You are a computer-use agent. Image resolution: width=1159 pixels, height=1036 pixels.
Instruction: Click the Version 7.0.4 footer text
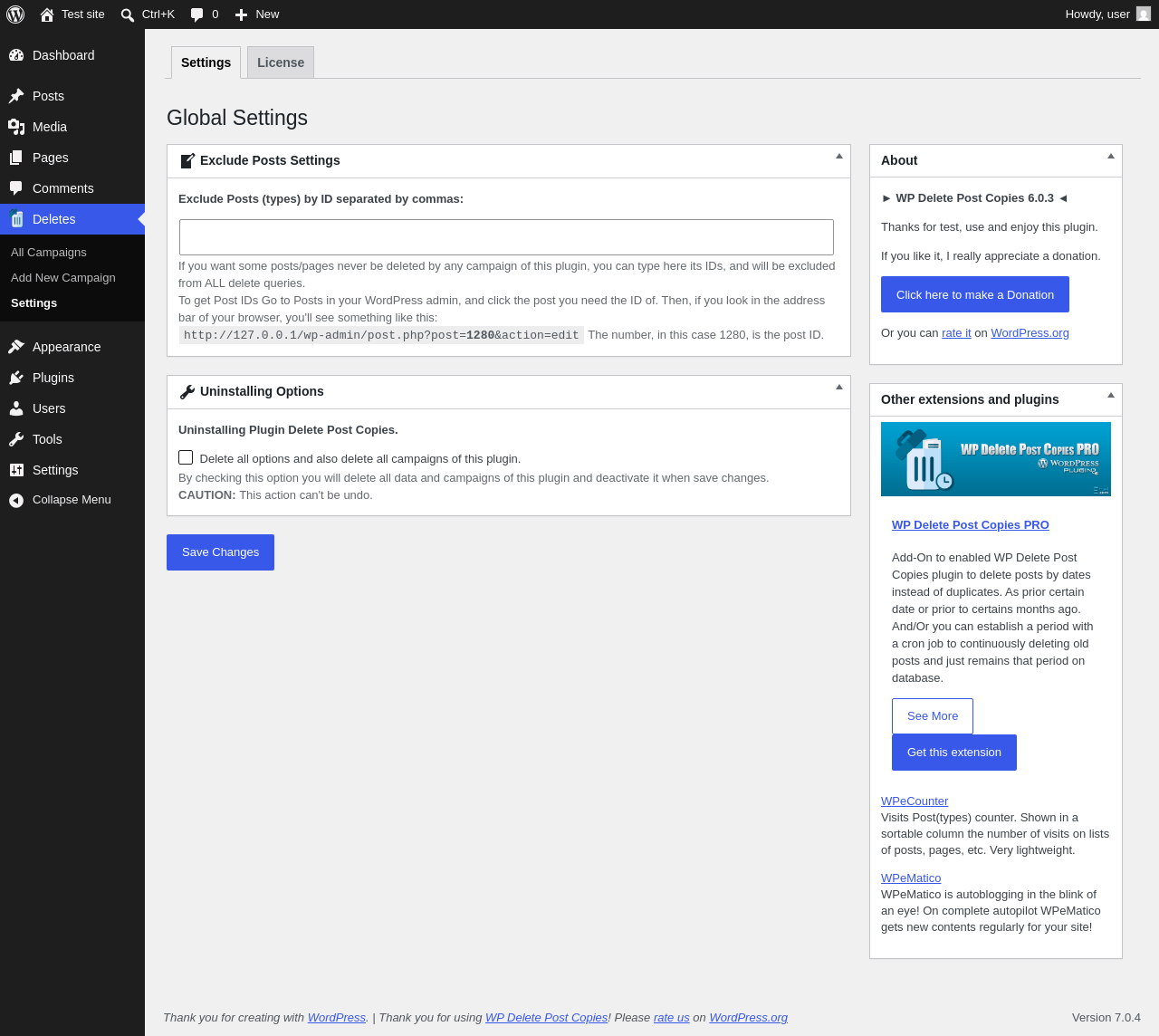pyautogui.click(x=1106, y=1018)
